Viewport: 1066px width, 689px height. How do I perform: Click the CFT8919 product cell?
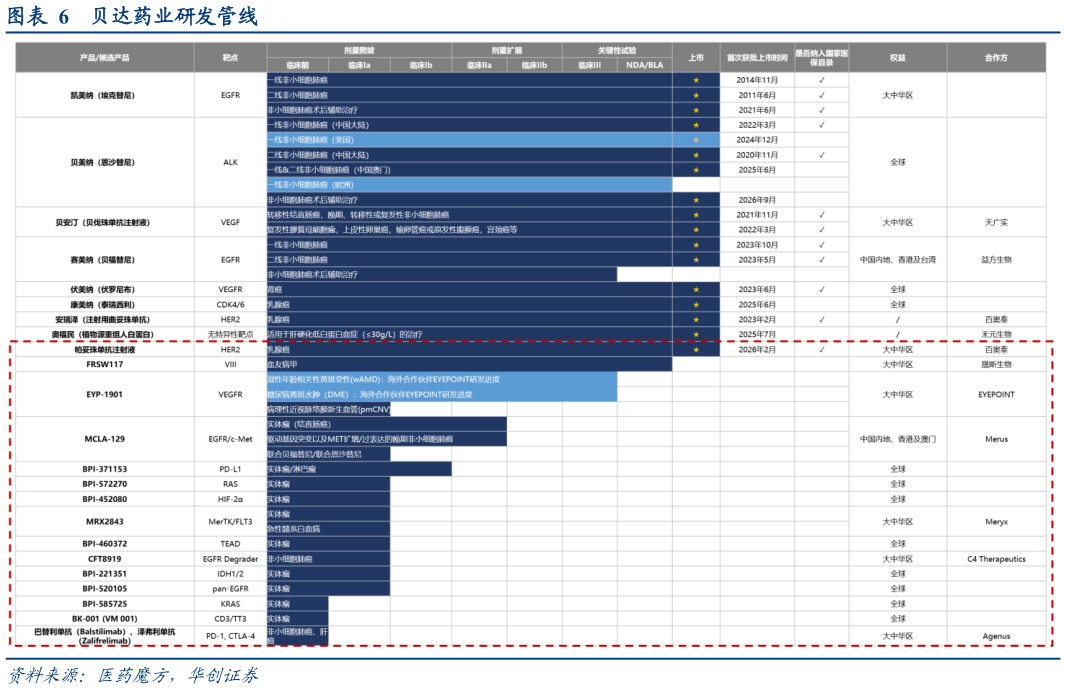click(x=105, y=559)
